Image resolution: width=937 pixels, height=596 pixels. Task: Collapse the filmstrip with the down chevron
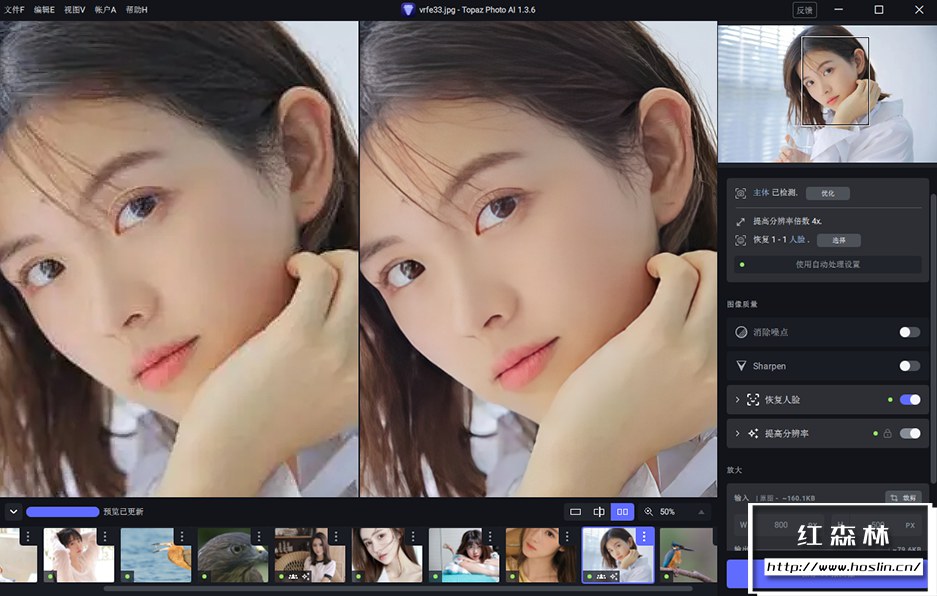click(13, 511)
